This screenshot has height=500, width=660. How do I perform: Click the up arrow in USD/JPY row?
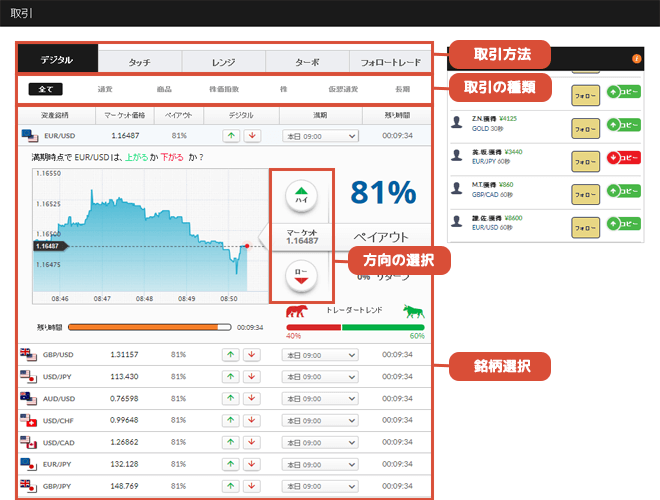[231, 376]
